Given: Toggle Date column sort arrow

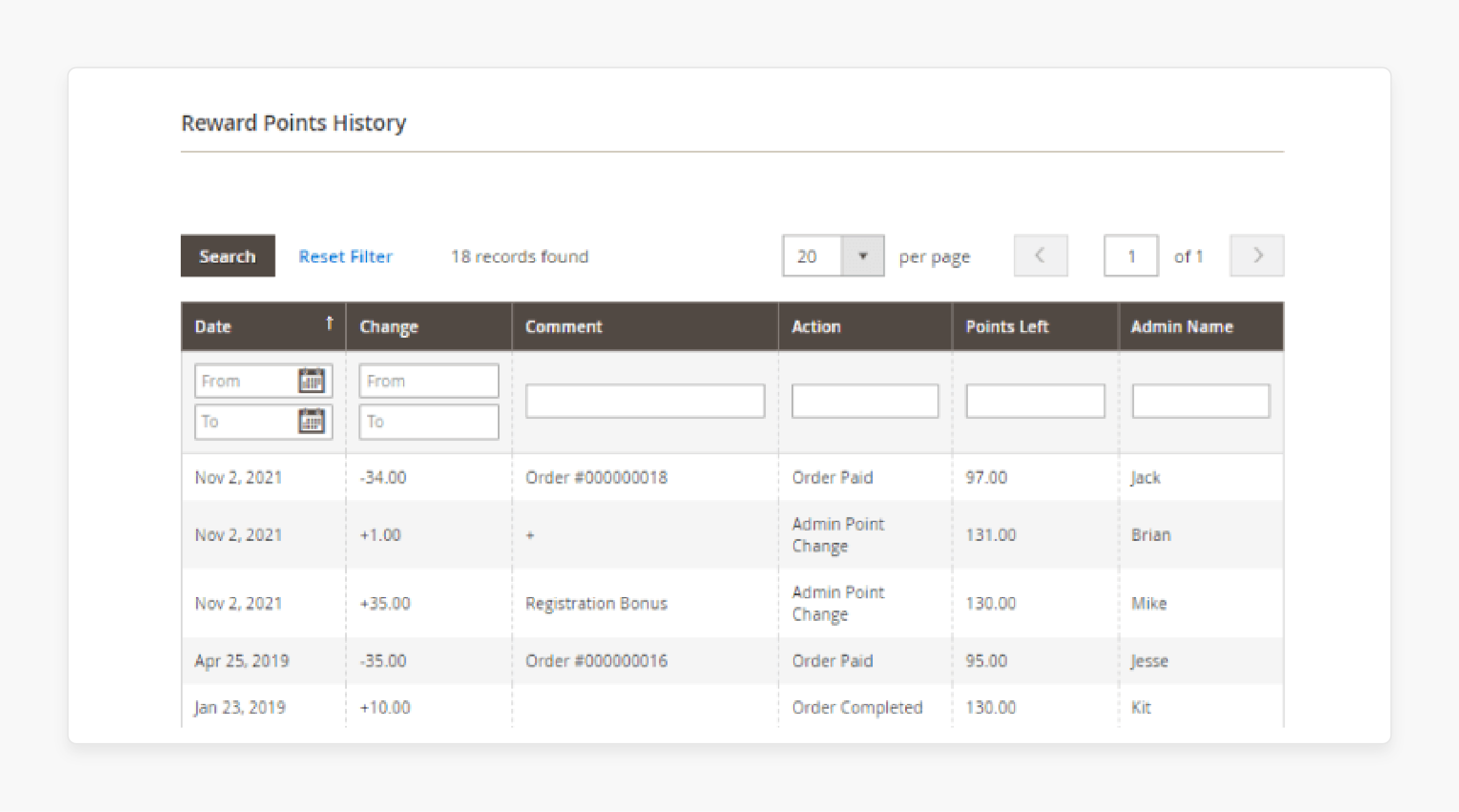Looking at the screenshot, I should pos(330,323).
